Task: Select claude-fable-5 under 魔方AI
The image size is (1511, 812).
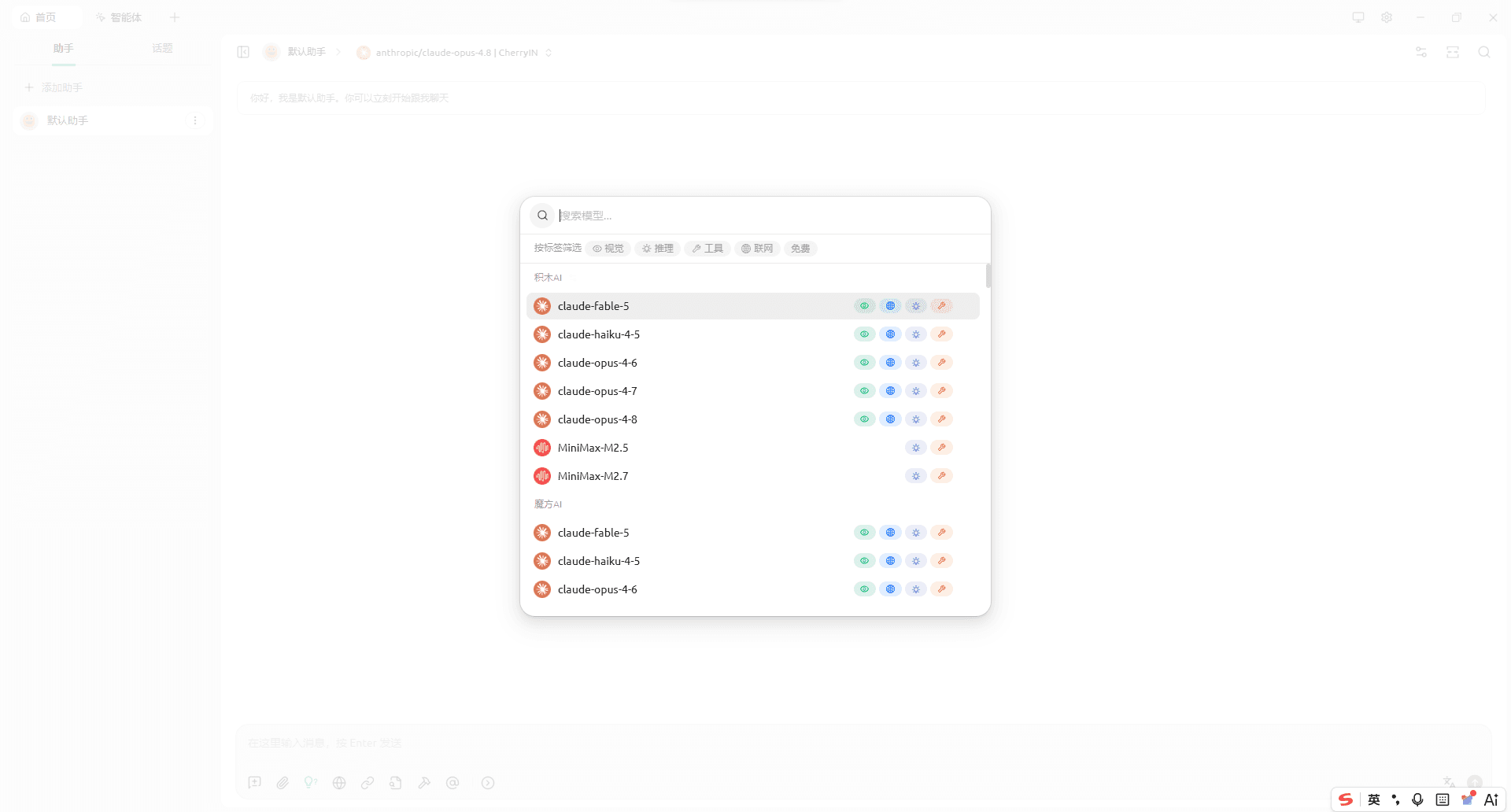Action: tap(753, 533)
